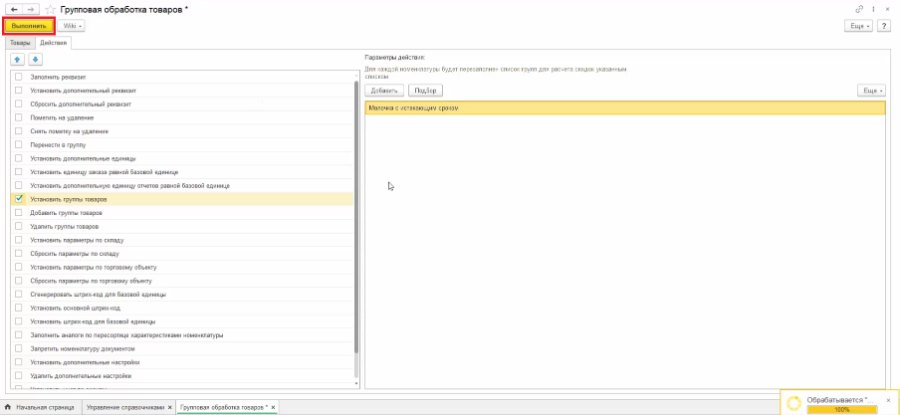Image resolution: width=900 pixels, height=415 pixels.
Task: Open Еще menu in action parameters panel
Action: point(871,91)
